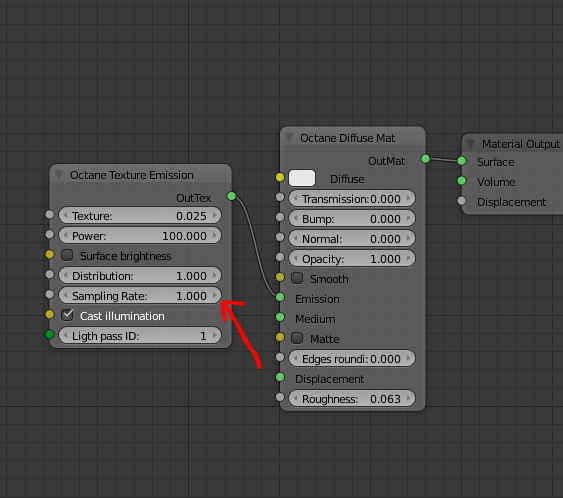Click the Distribution value field
The image size is (563, 498).
(x=140, y=275)
